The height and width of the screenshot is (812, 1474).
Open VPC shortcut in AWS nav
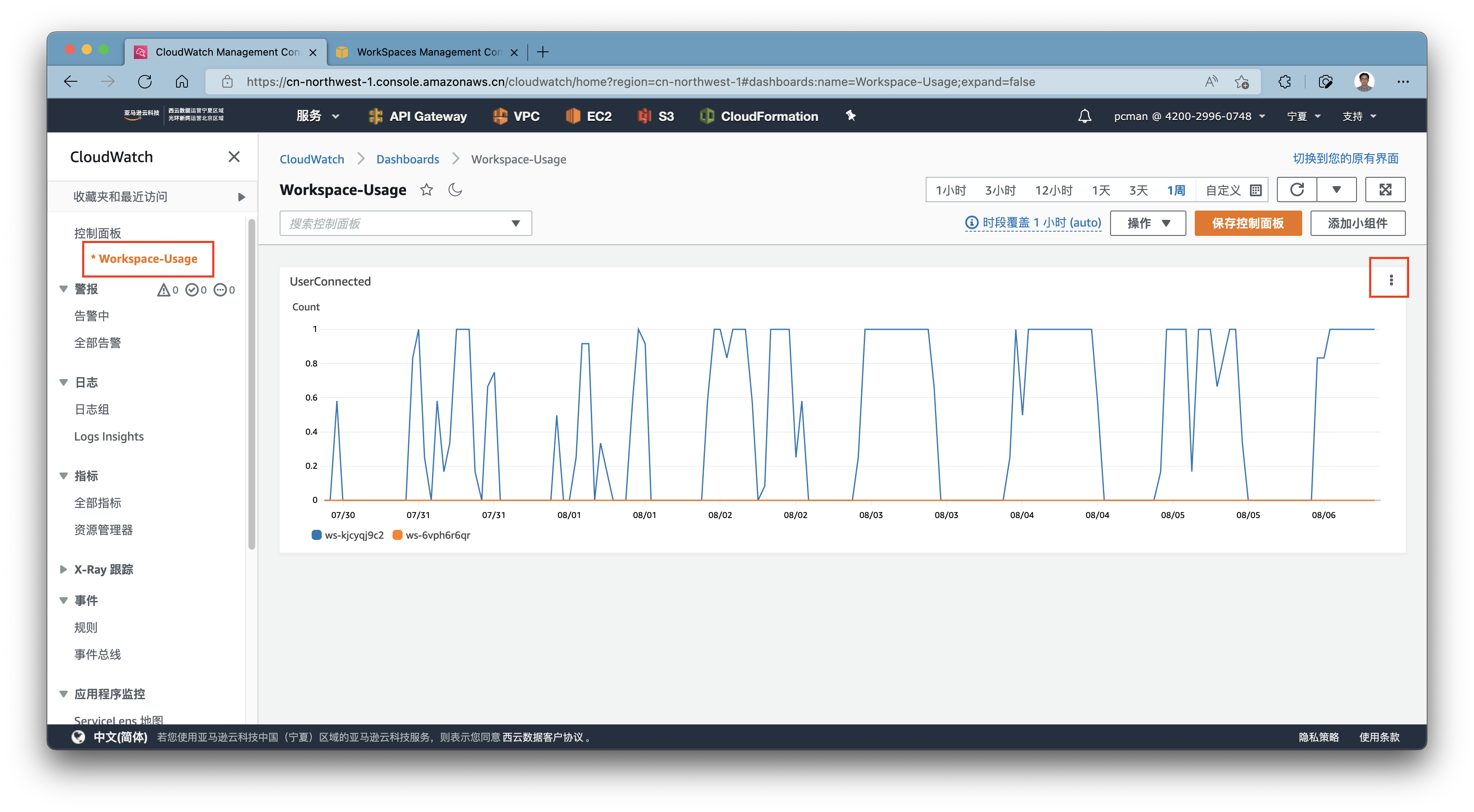pos(516,116)
